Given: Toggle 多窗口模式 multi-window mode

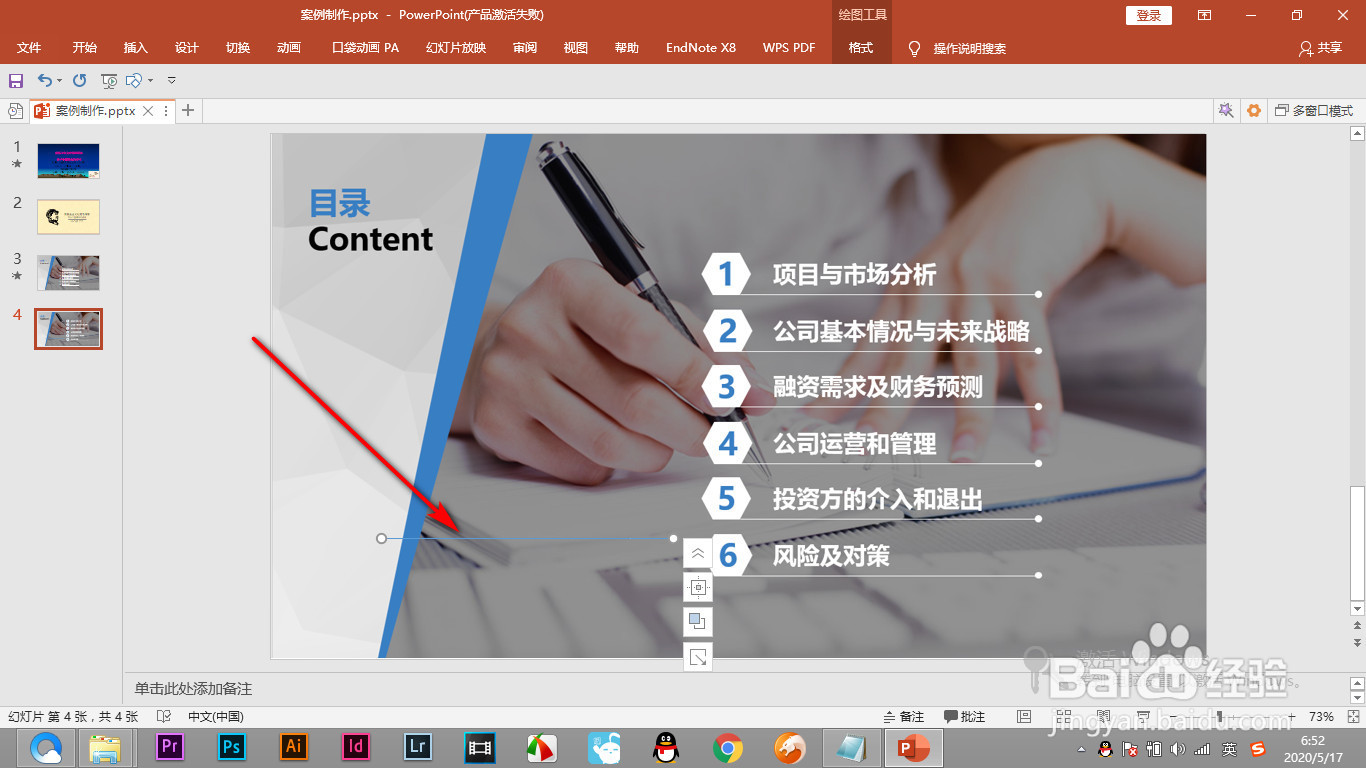Looking at the screenshot, I should click(1314, 111).
